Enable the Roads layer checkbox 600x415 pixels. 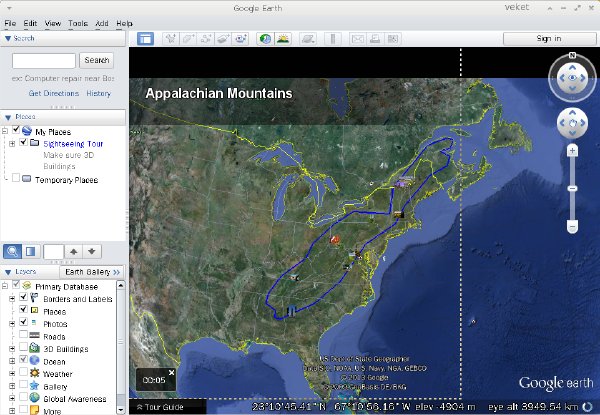point(23,334)
